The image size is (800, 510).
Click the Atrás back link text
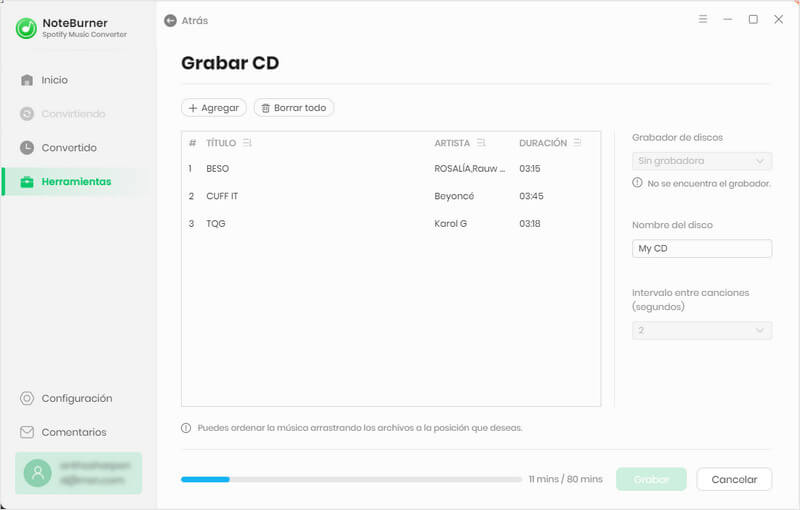pos(195,21)
